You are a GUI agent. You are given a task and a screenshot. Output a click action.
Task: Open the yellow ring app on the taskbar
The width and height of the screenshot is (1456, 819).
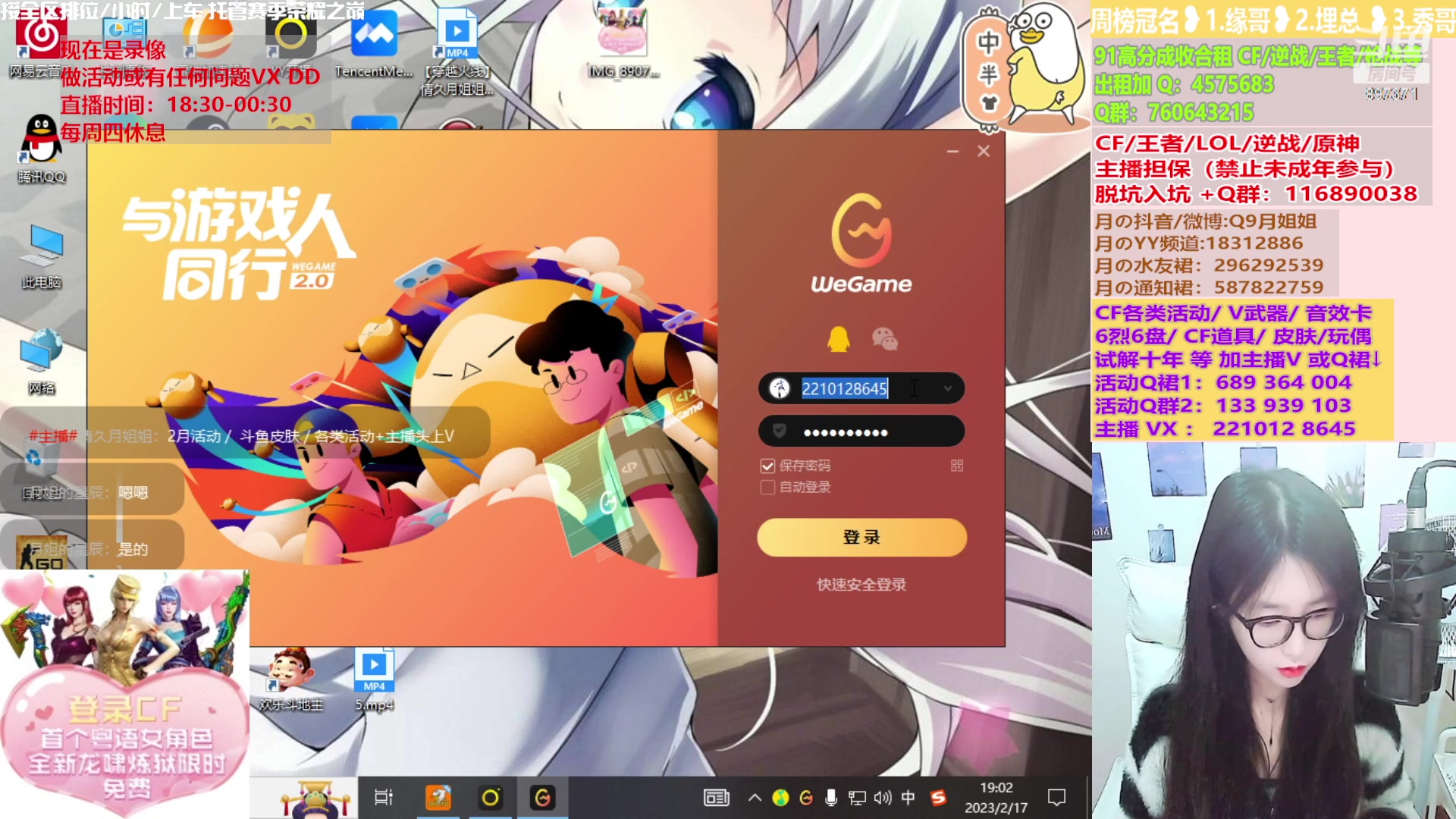point(491,797)
